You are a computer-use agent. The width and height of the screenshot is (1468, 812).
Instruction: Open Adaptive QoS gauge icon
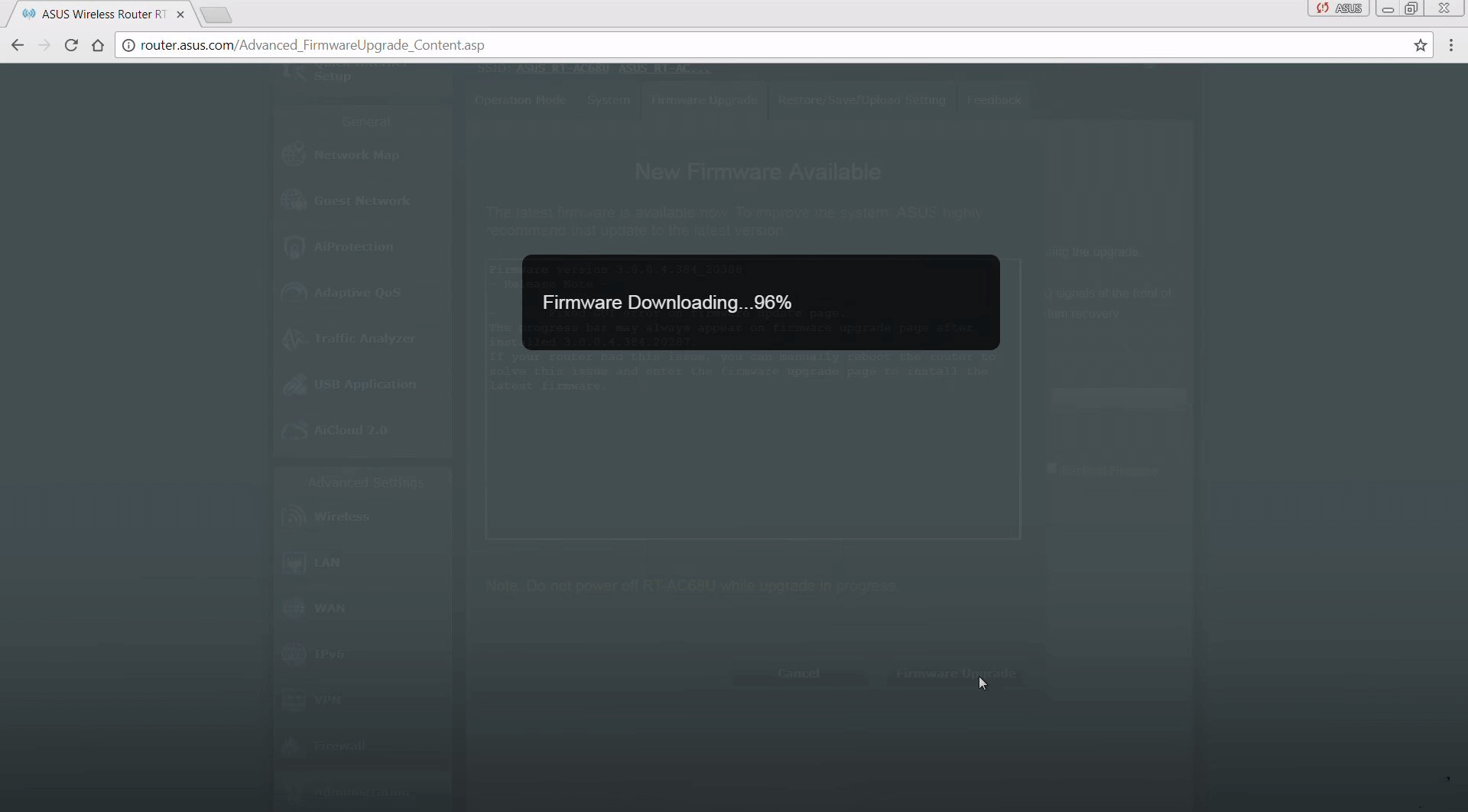[294, 292]
